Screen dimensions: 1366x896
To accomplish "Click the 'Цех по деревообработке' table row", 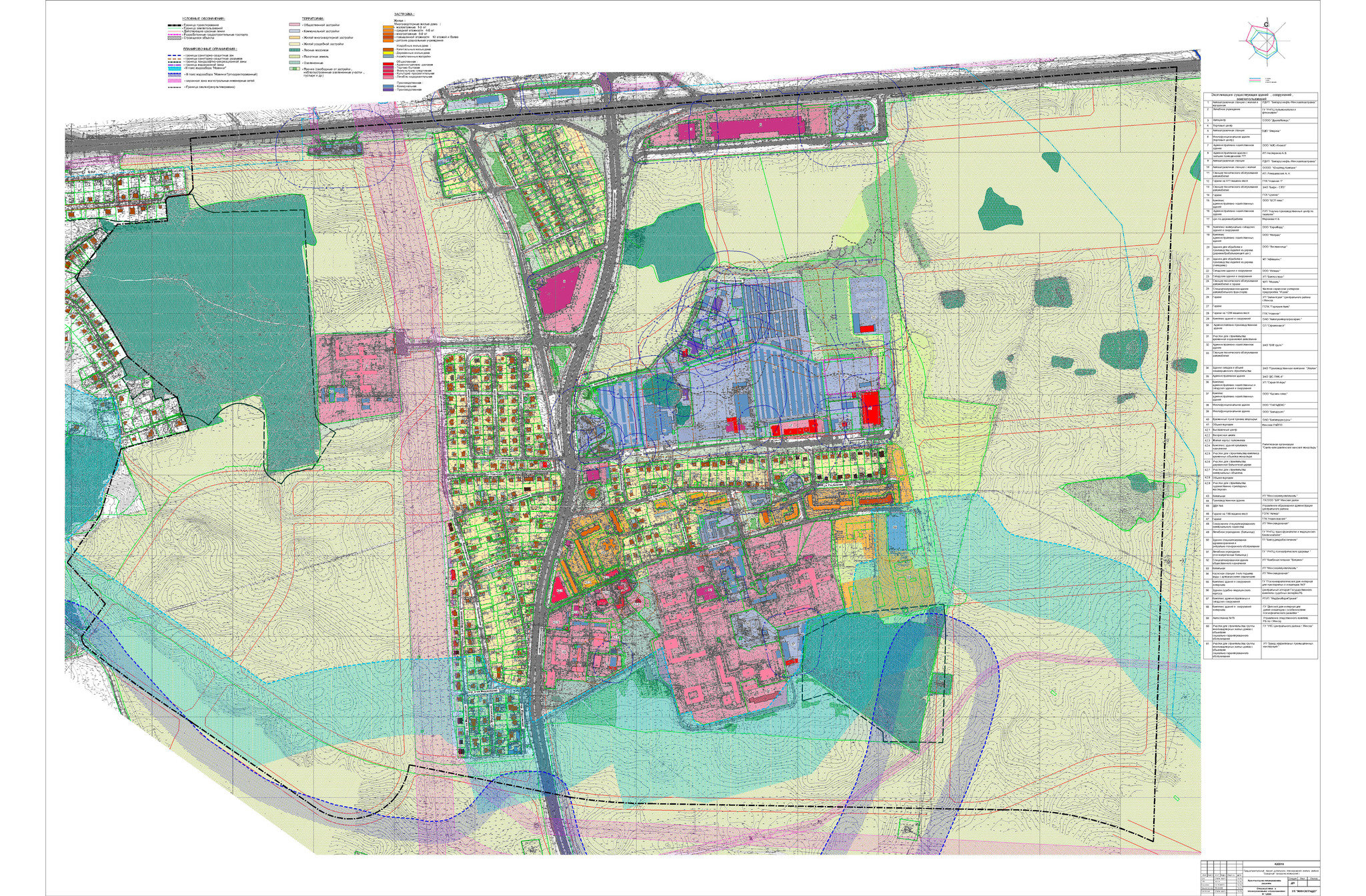I will pyautogui.click(x=1261, y=221).
